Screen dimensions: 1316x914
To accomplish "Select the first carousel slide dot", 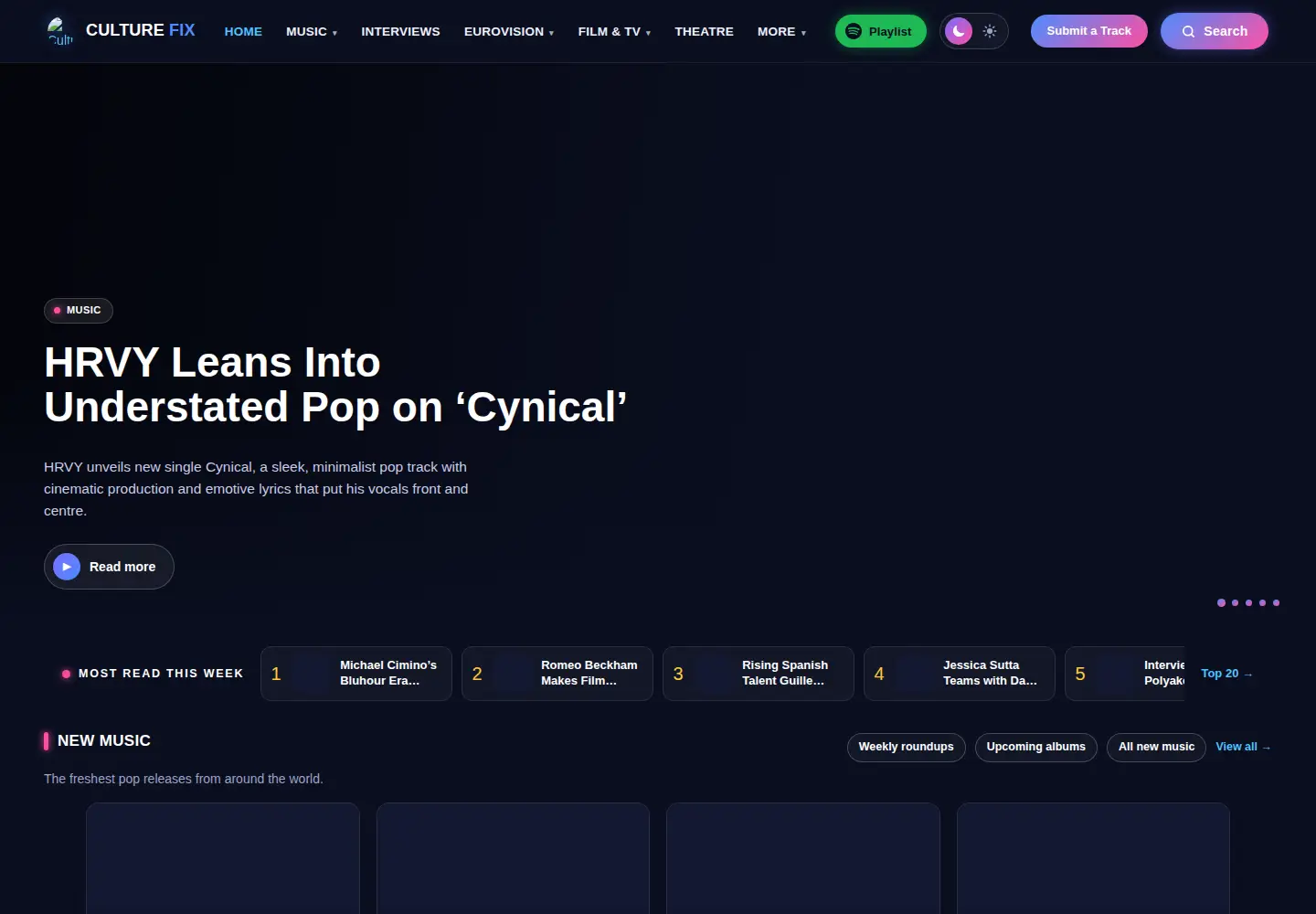I will click(1221, 602).
